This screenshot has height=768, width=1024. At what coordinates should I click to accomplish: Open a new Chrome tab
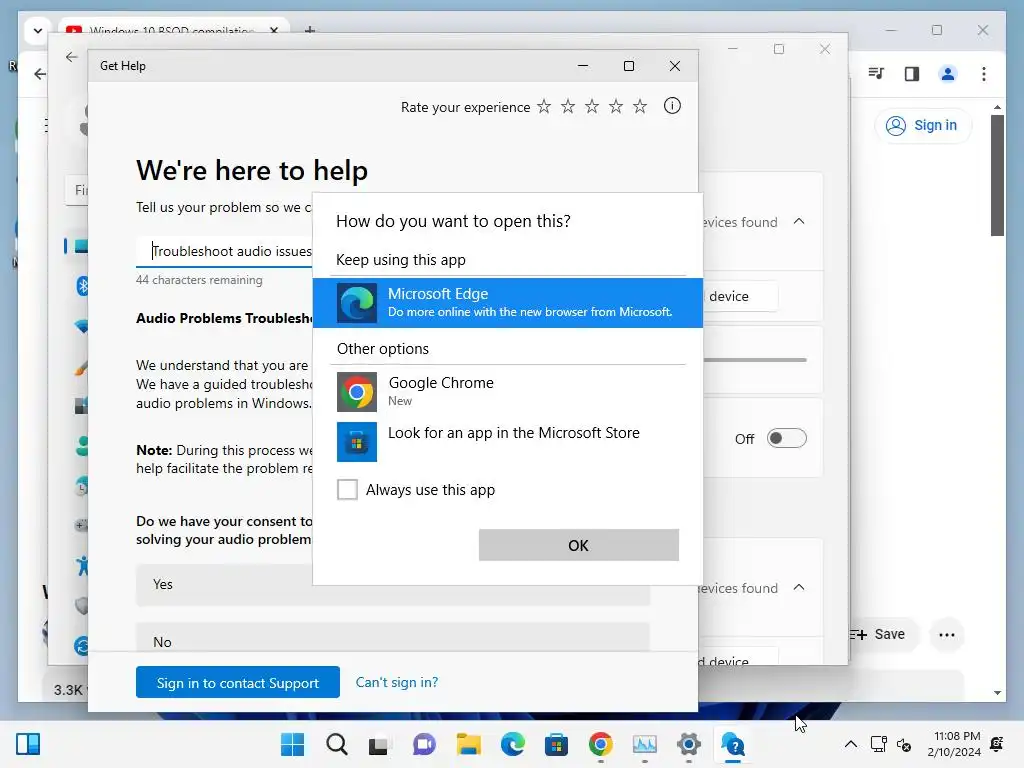[x=310, y=29]
